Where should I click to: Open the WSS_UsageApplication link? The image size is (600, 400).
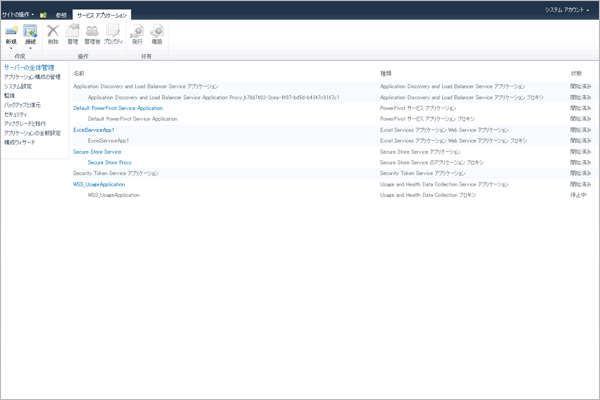(x=99, y=184)
